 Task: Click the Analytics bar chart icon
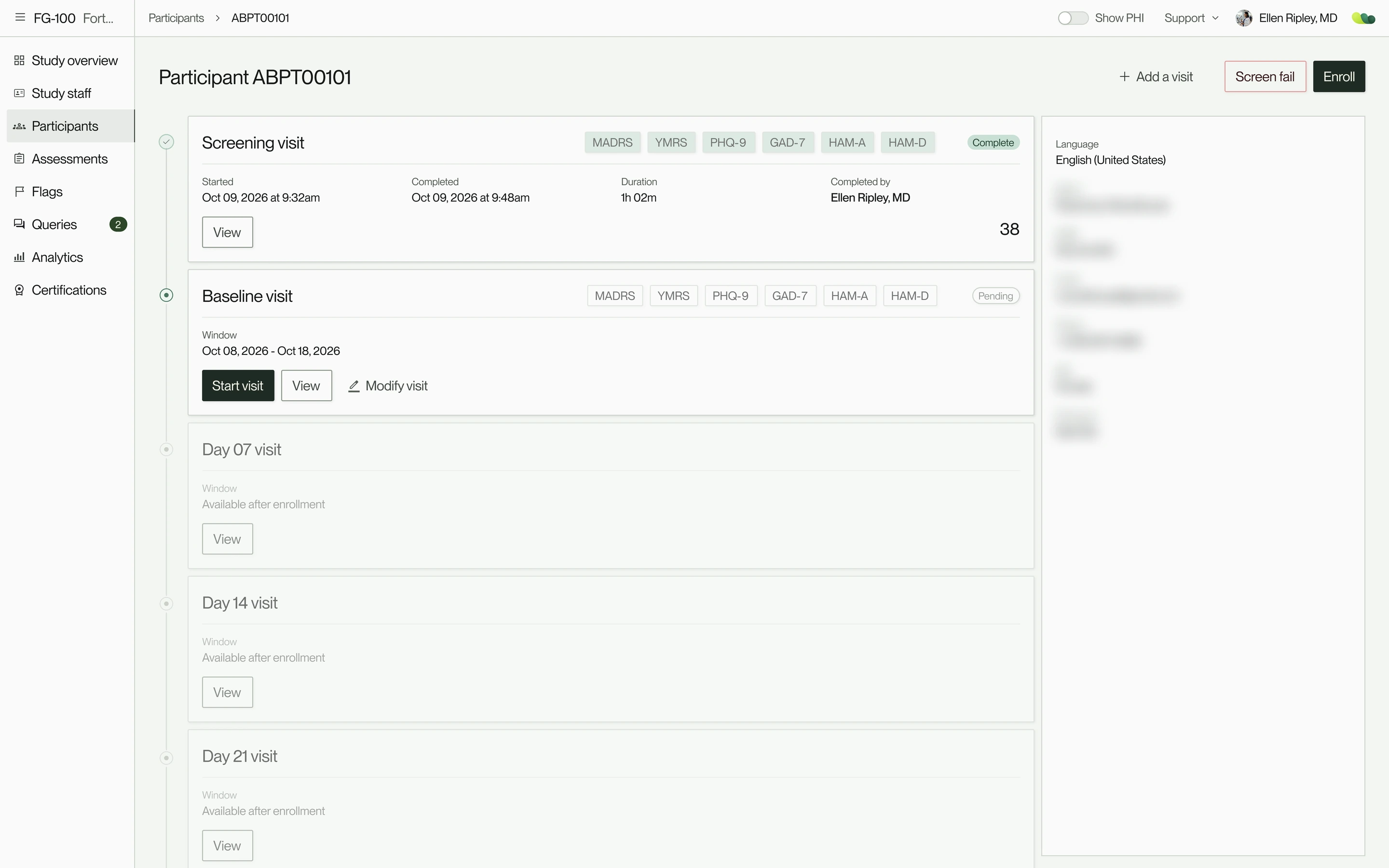[19, 257]
